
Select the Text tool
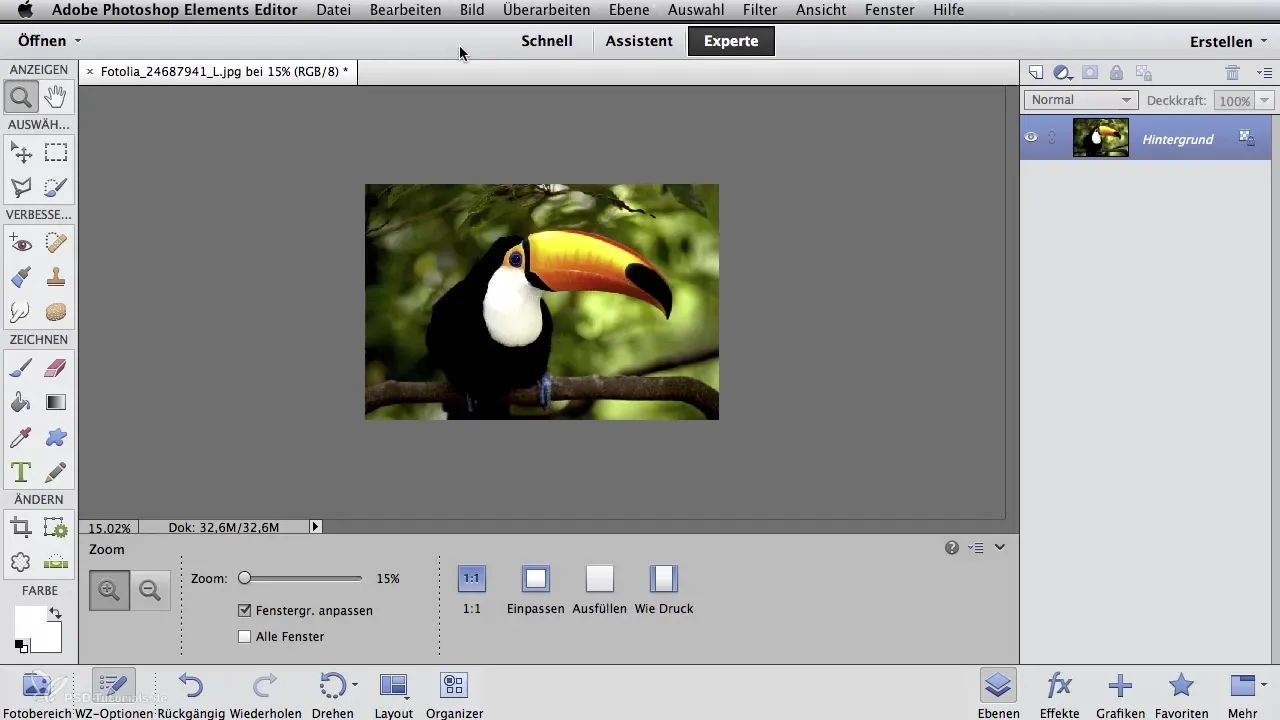[x=21, y=472]
